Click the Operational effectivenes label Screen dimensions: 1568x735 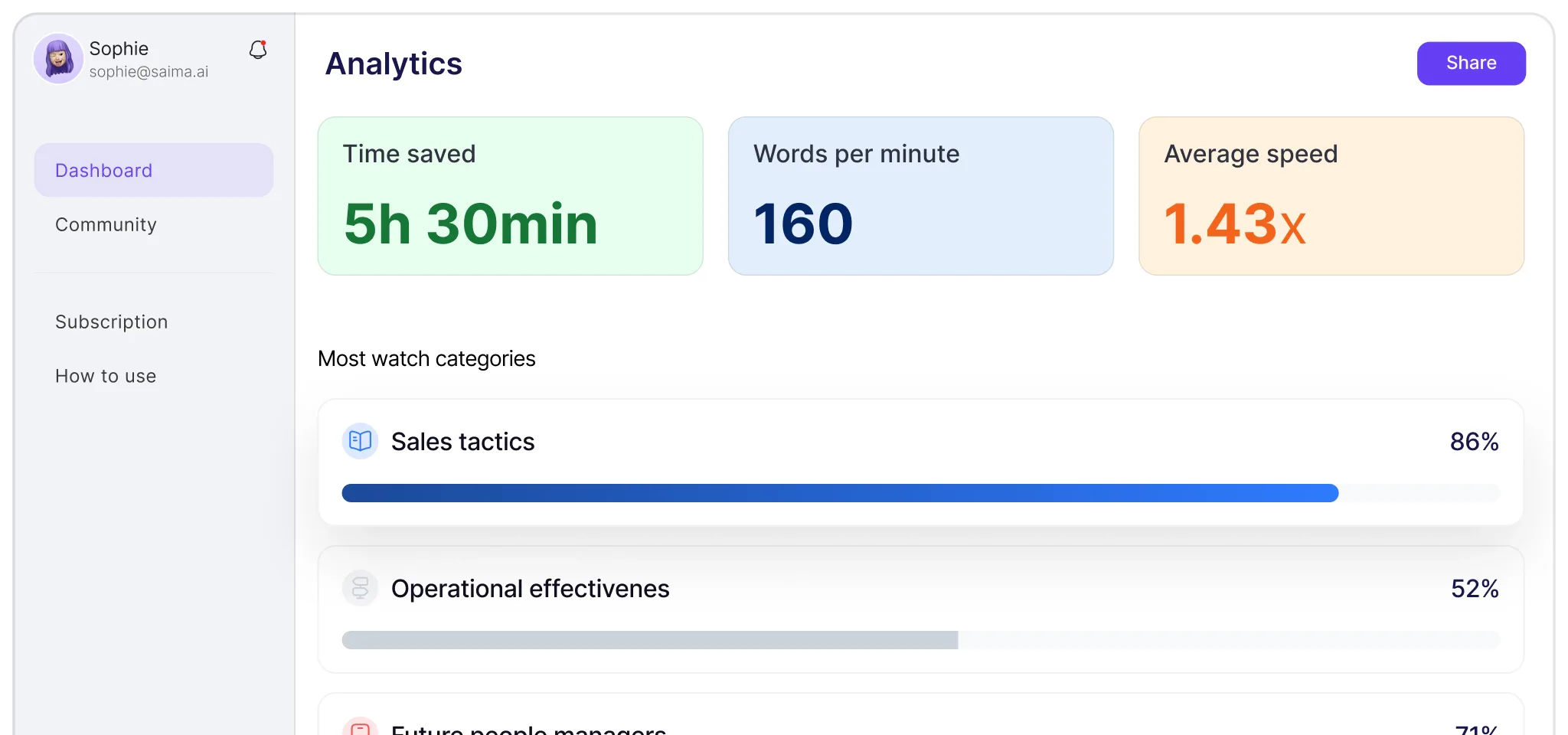point(530,589)
